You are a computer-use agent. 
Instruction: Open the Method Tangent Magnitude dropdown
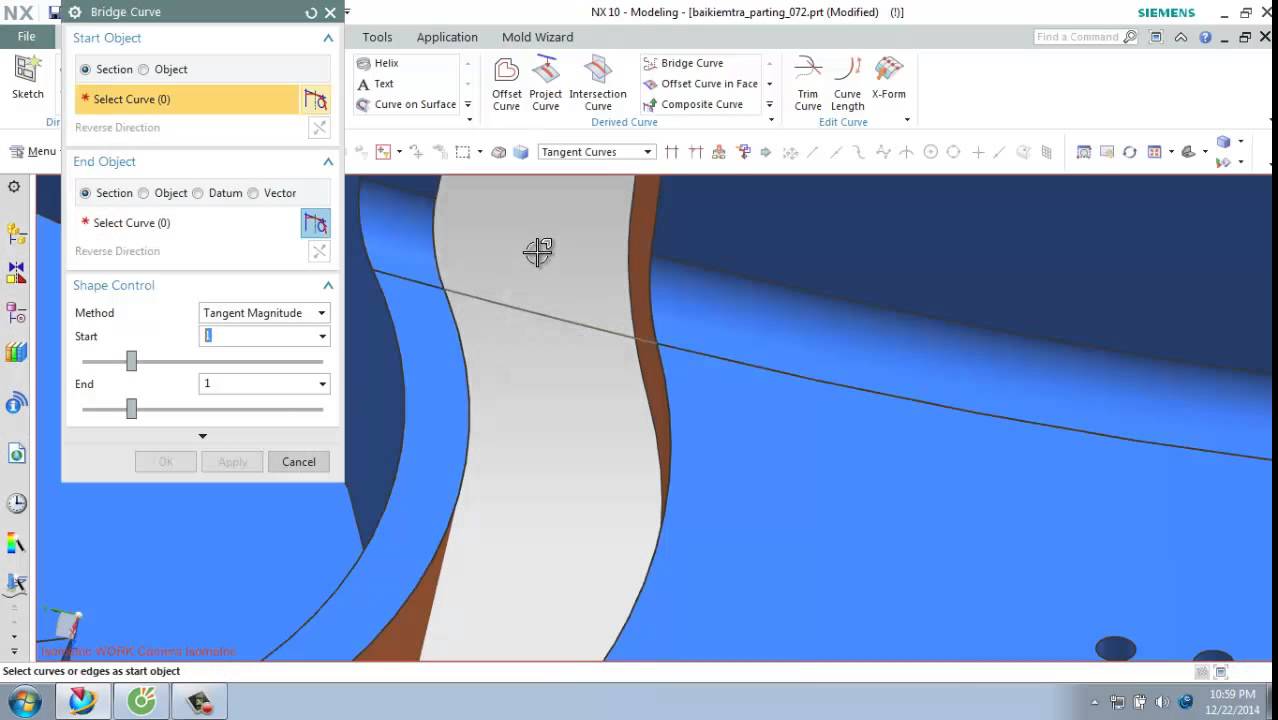[x=264, y=313]
